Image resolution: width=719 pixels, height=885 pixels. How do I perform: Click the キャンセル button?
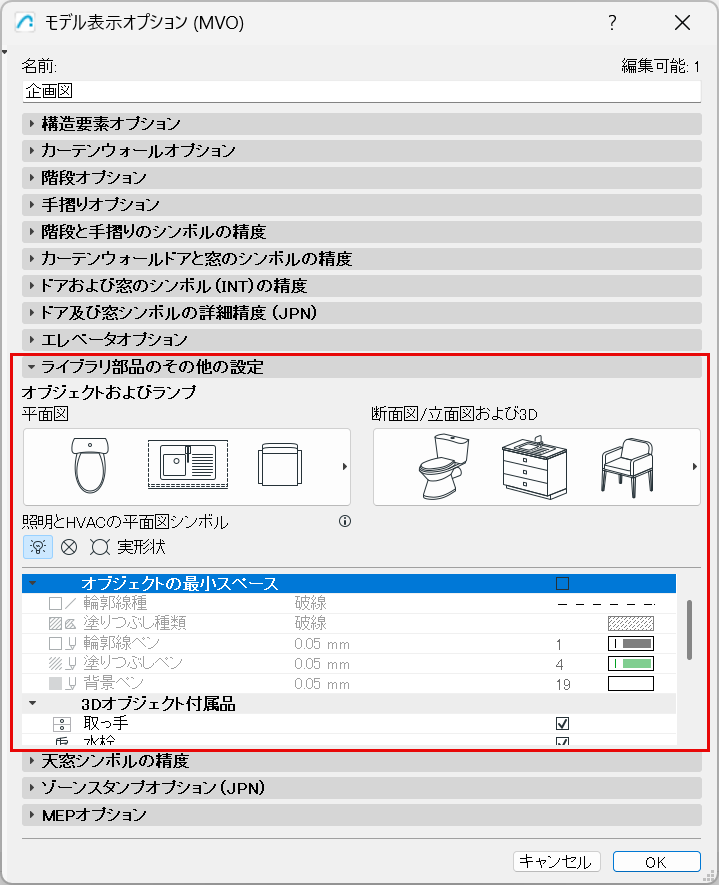pos(556,862)
